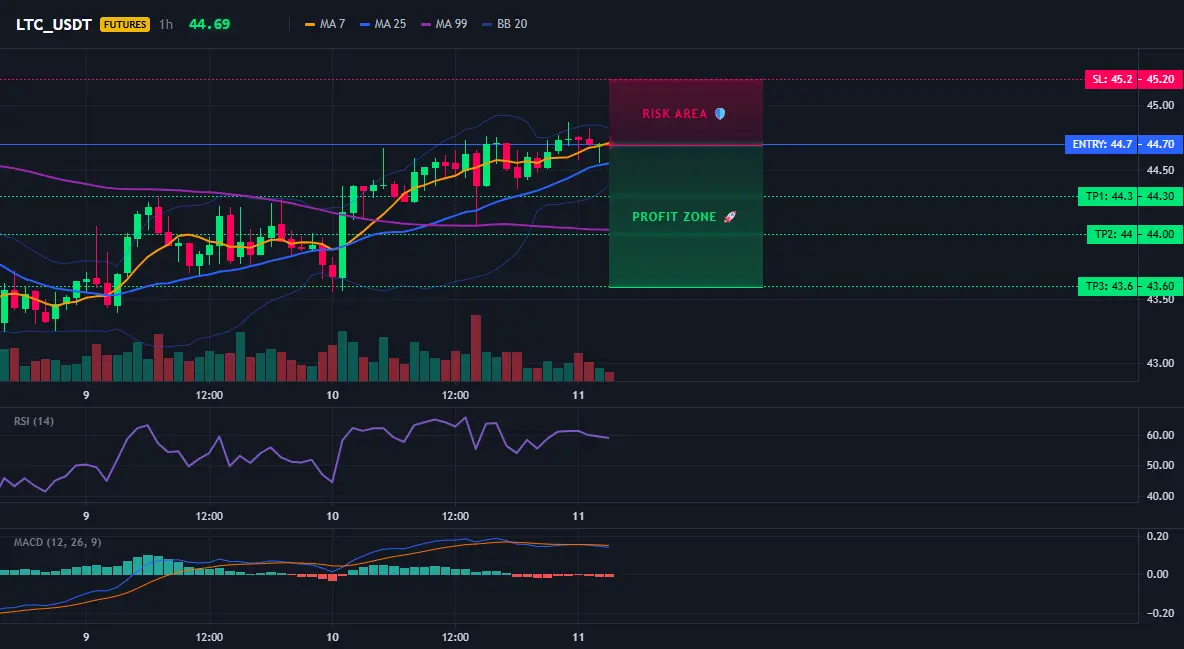The height and width of the screenshot is (649, 1184).
Task: Click the 43.00 price axis value
Action: tap(1161, 363)
